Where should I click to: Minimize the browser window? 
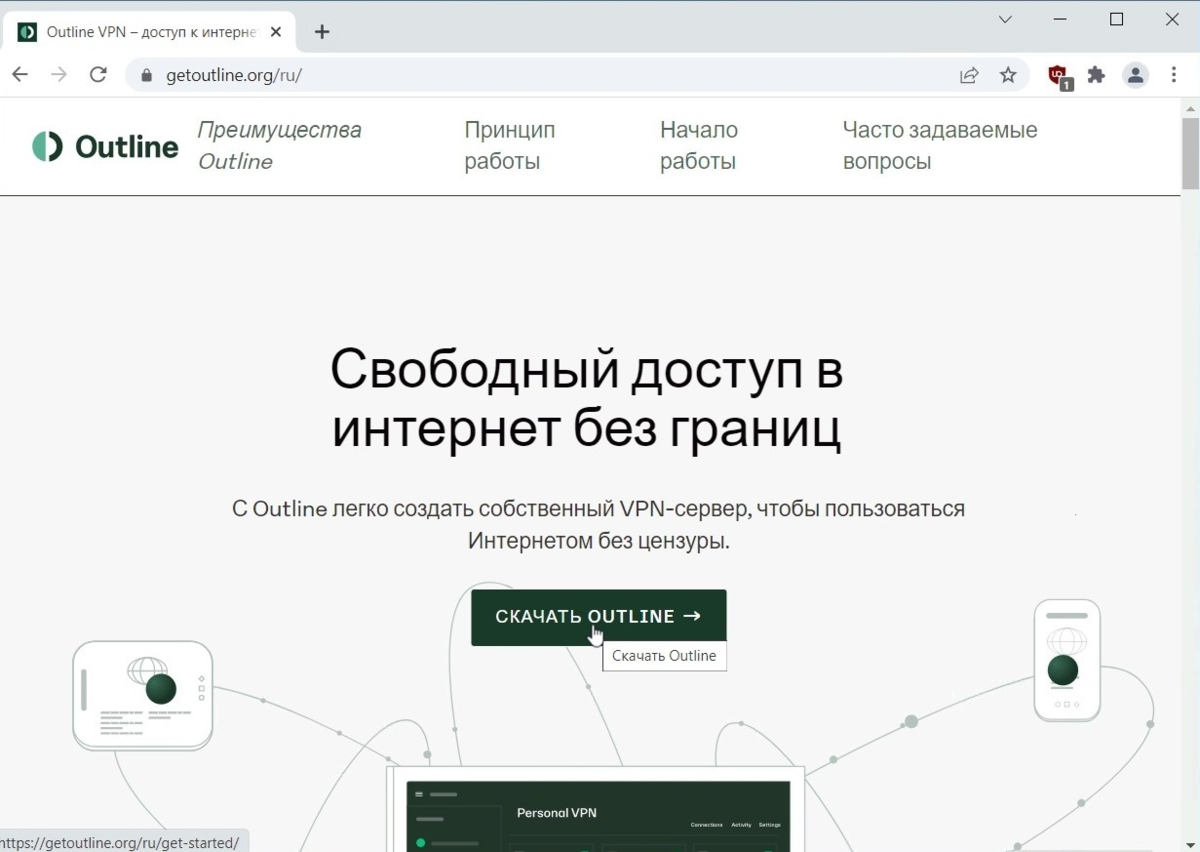click(1061, 19)
